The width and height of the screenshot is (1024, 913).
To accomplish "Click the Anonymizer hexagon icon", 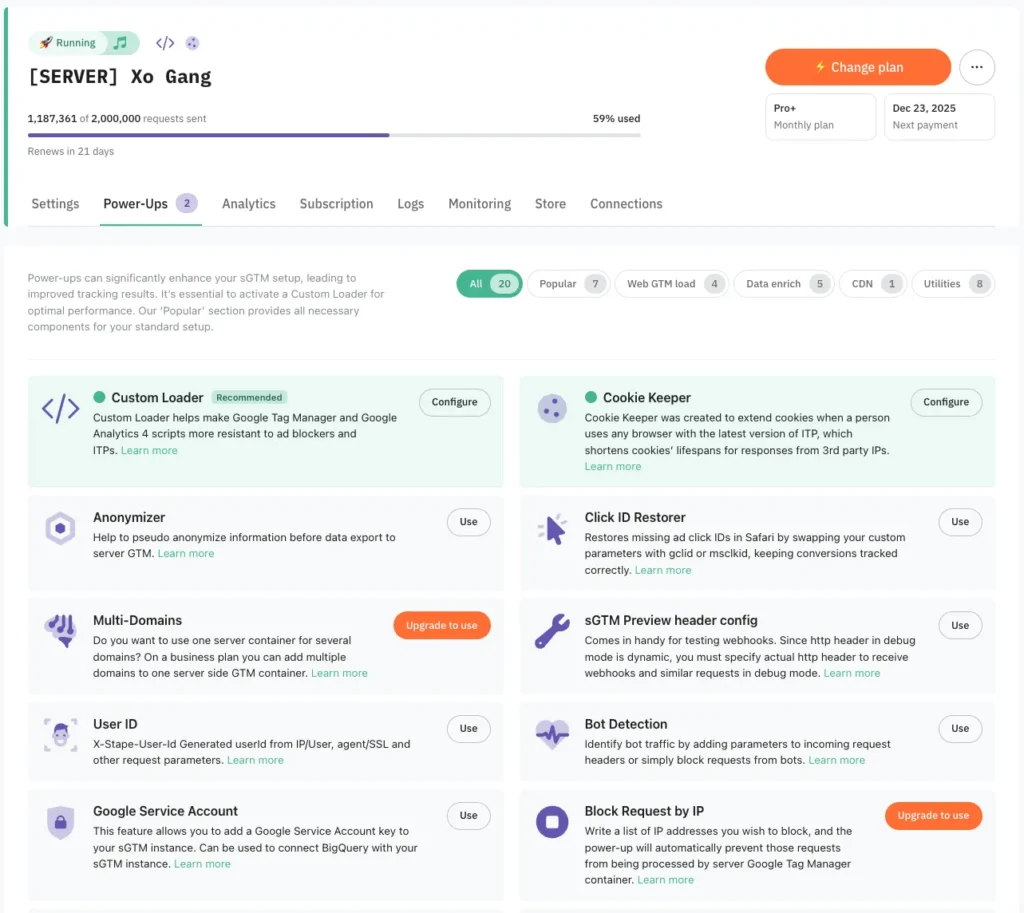I will (60, 528).
